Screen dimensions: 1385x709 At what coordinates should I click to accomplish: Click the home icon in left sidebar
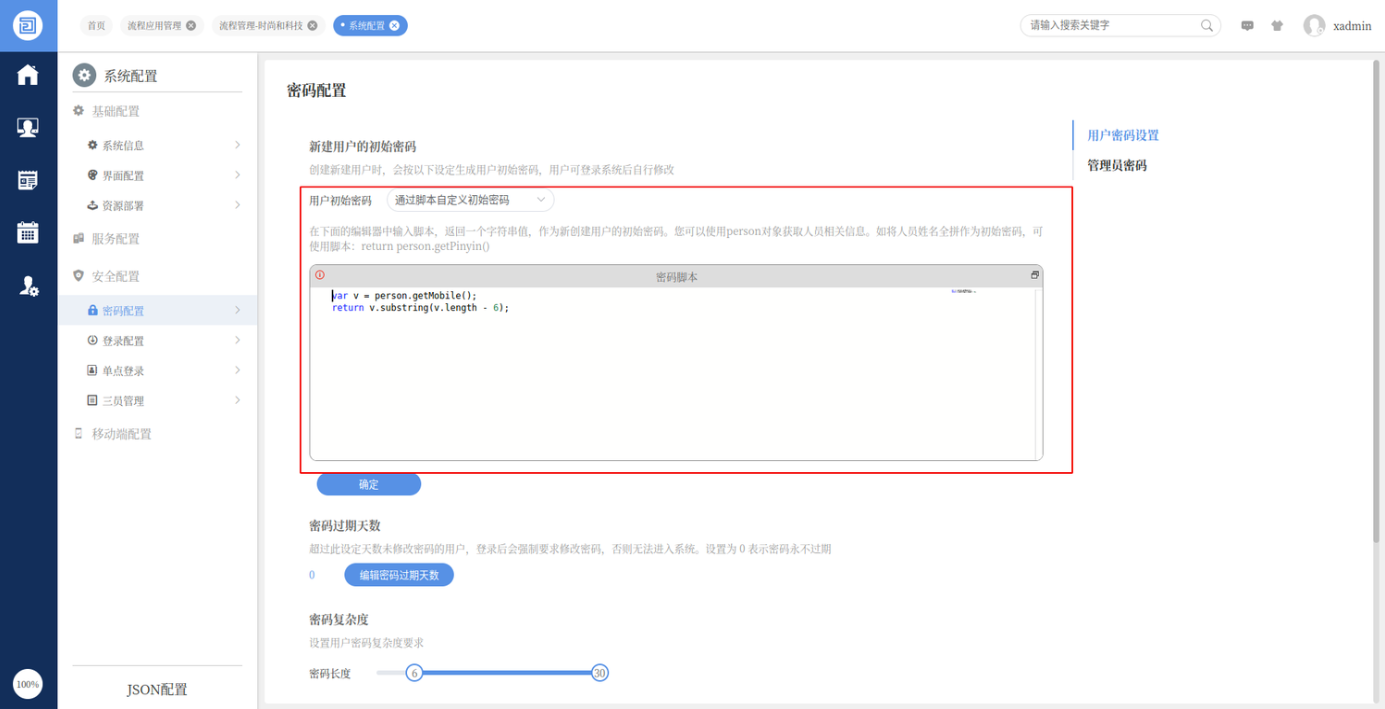click(28, 75)
